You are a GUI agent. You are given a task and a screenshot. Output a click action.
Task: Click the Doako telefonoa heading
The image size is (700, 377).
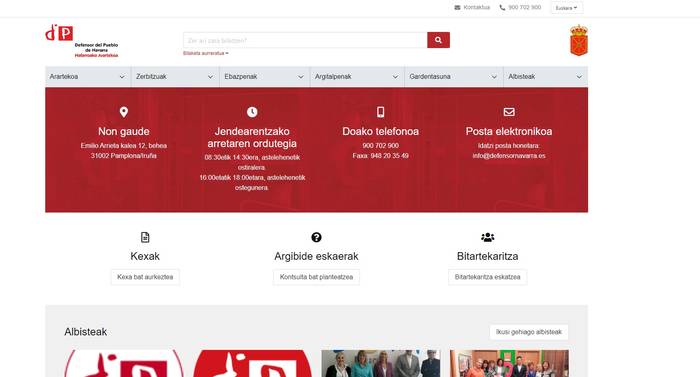pyautogui.click(x=380, y=131)
